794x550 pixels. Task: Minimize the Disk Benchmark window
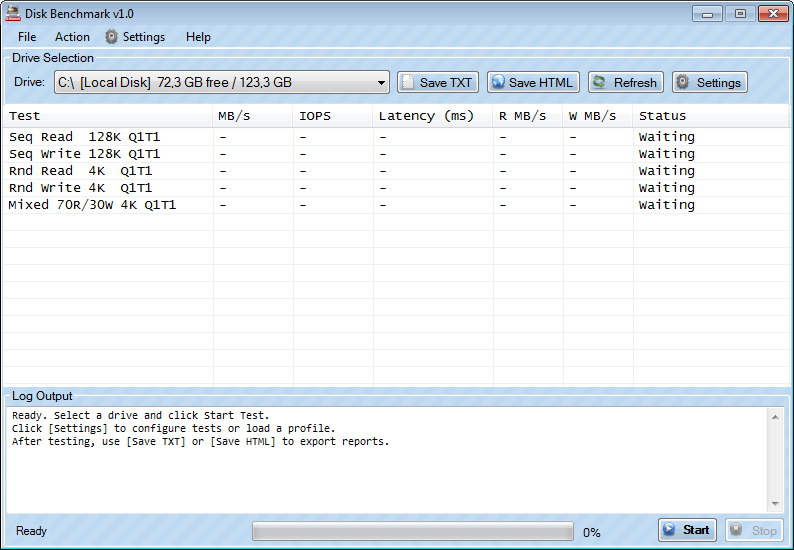[x=707, y=14]
